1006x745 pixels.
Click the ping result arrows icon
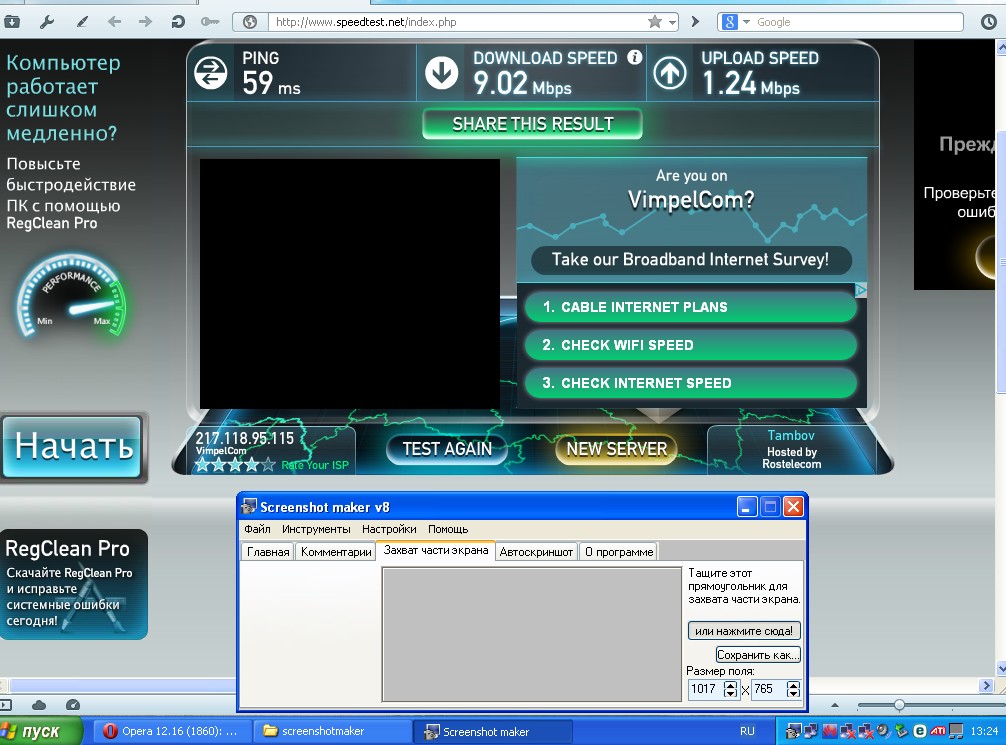pos(211,73)
